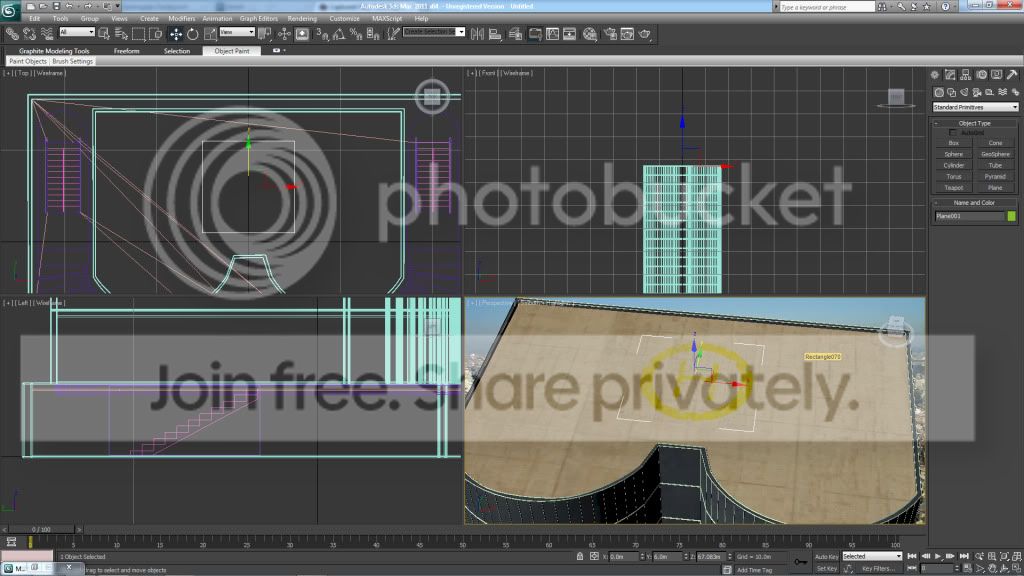The width and height of the screenshot is (1024, 576).
Task: Activate the Select and Move tool
Action: pos(176,34)
